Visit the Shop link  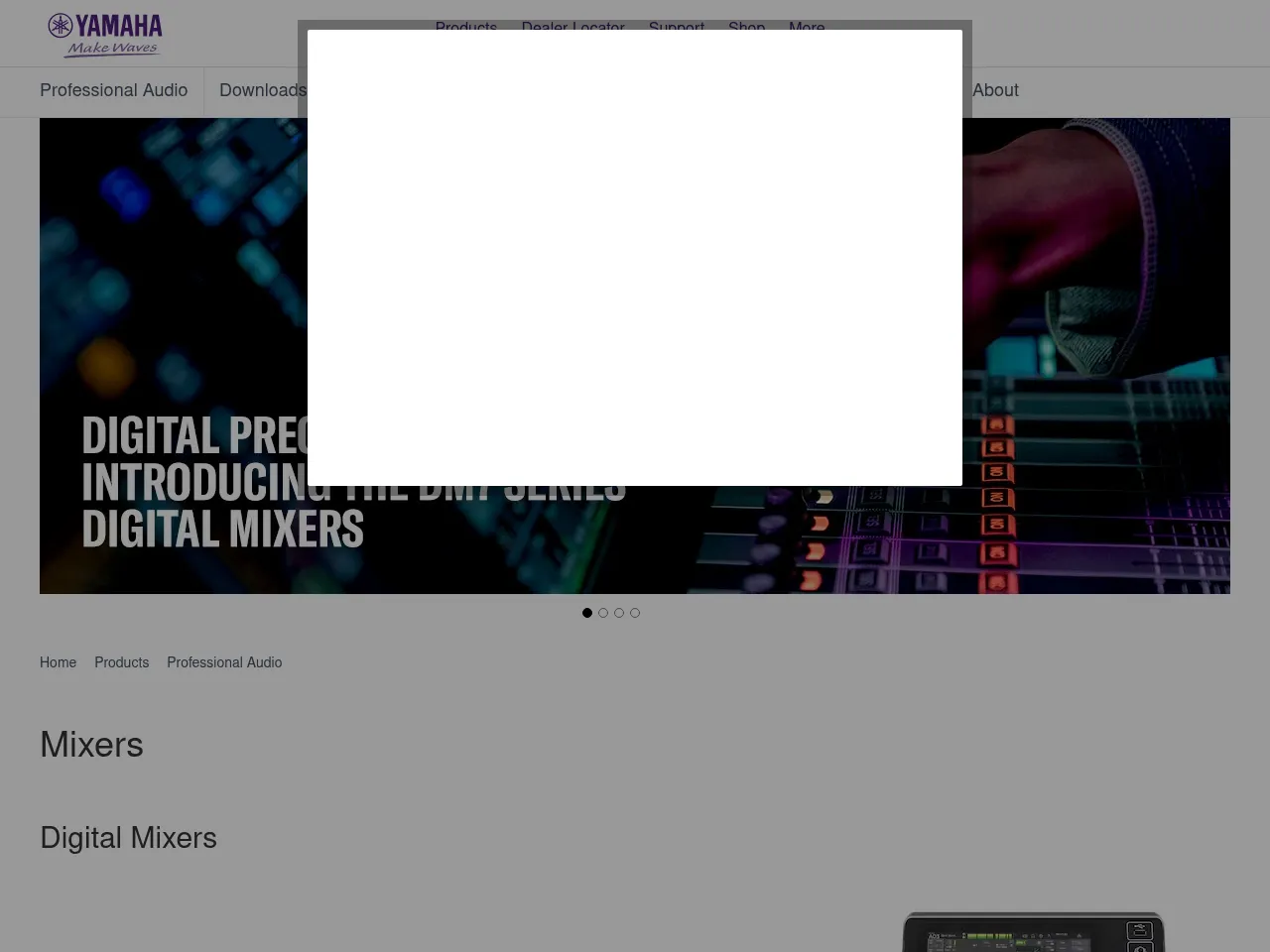click(746, 25)
